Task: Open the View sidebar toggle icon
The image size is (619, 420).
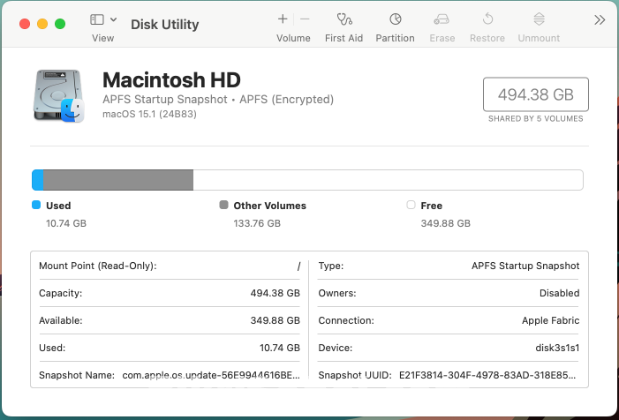Action: pyautogui.click(x=97, y=19)
